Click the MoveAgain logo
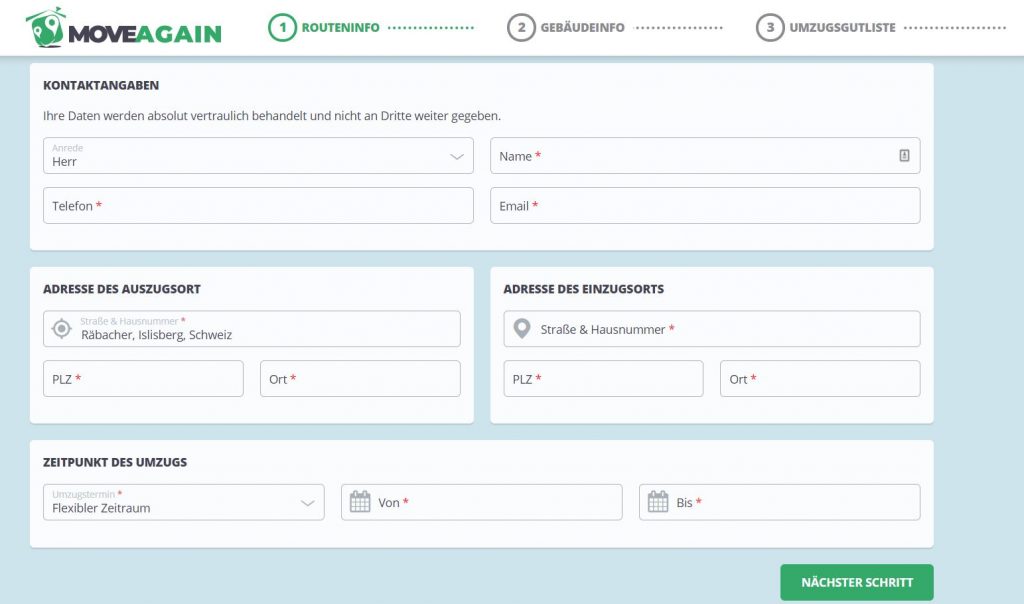Image resolution: width=1024 pixels, height=604 pixels. pos(123,27)
